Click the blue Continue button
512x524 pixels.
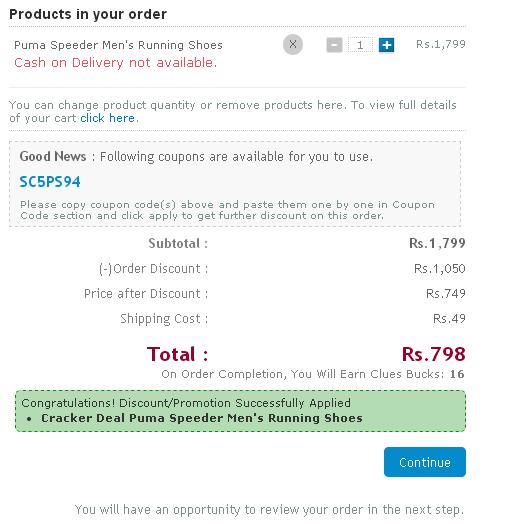point(424,462)
